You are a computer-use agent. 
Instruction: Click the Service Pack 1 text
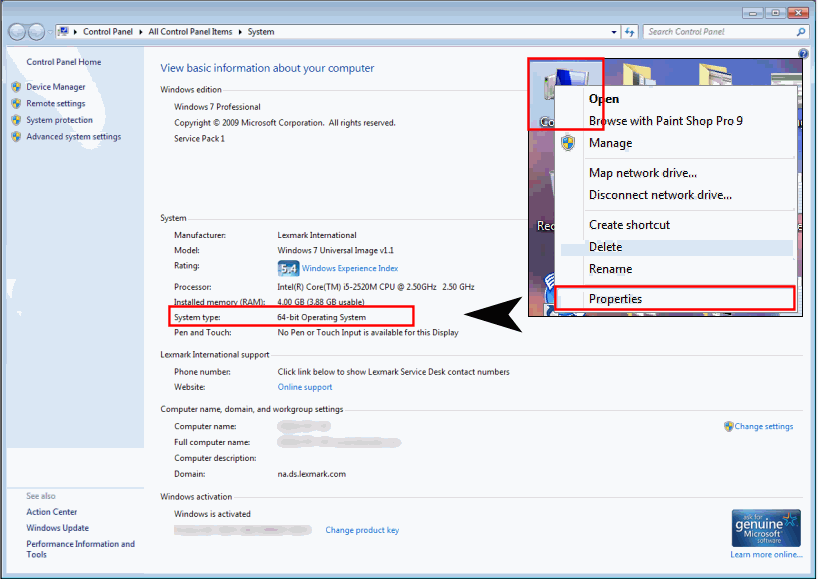click(x=199, y=139)
